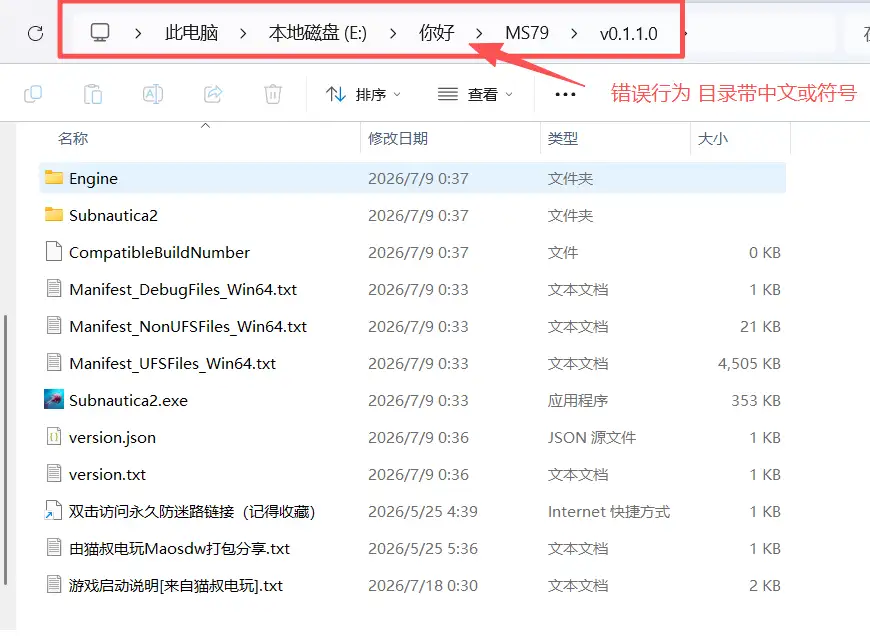The width and height of the screenshot is (870, 636).
Task: Click the Subnautica2 folder icon
Action: click(x=54, y=215)
